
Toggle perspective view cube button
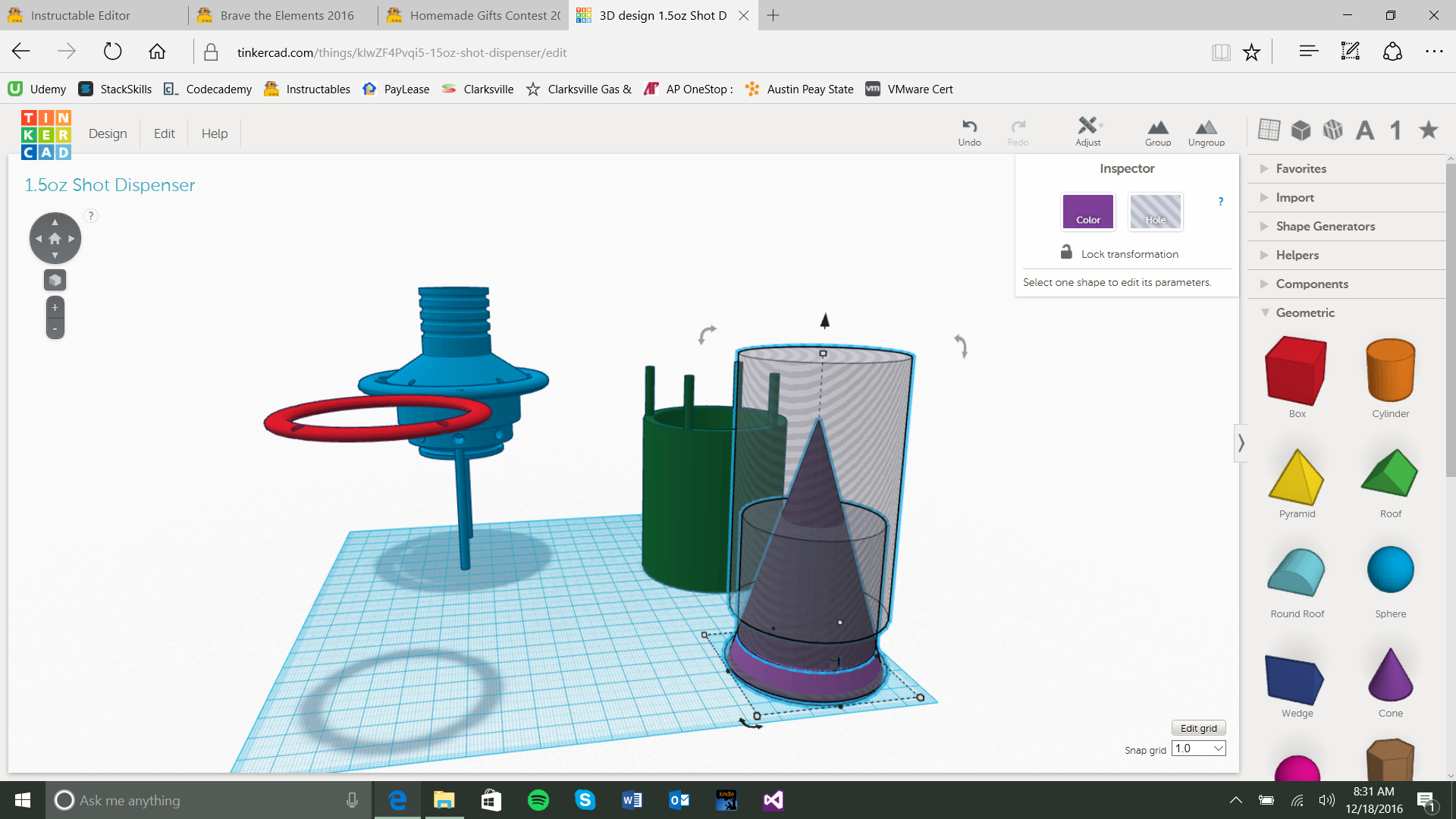[x=55, y=281]
